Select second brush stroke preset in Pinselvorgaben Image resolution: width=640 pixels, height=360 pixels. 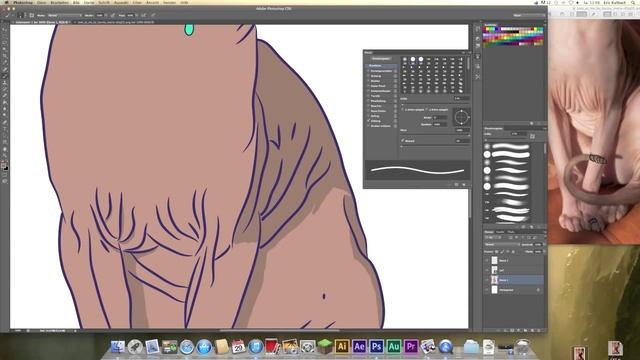(511, 154)
